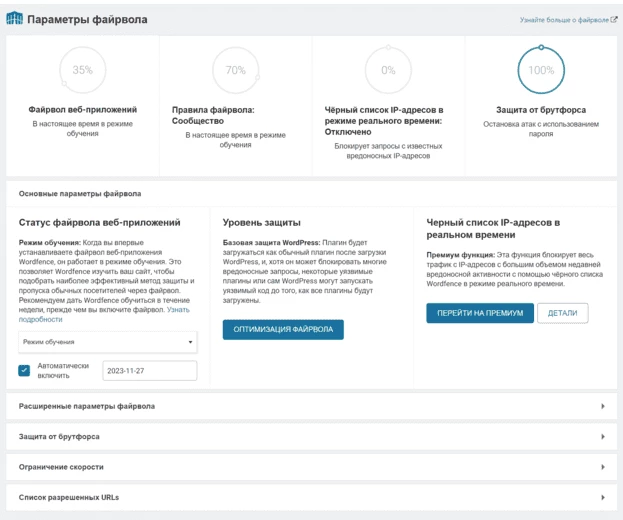Expand the 'Защита от брутфорса' section arrow
623x520 pixels.
(603, 437)
